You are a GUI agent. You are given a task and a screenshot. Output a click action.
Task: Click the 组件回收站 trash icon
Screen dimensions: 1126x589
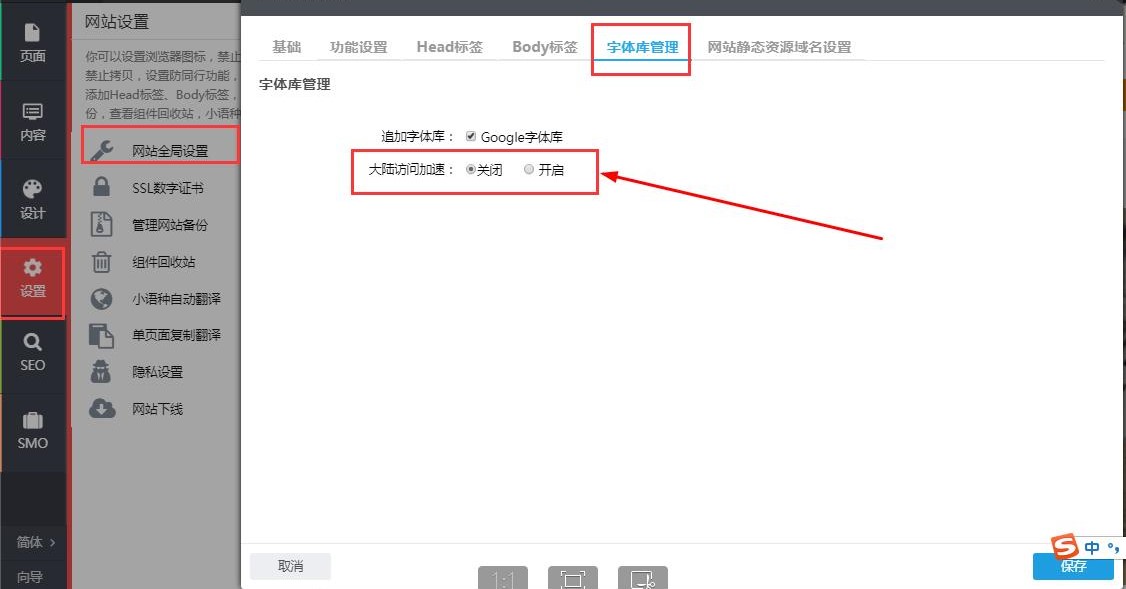102,262
